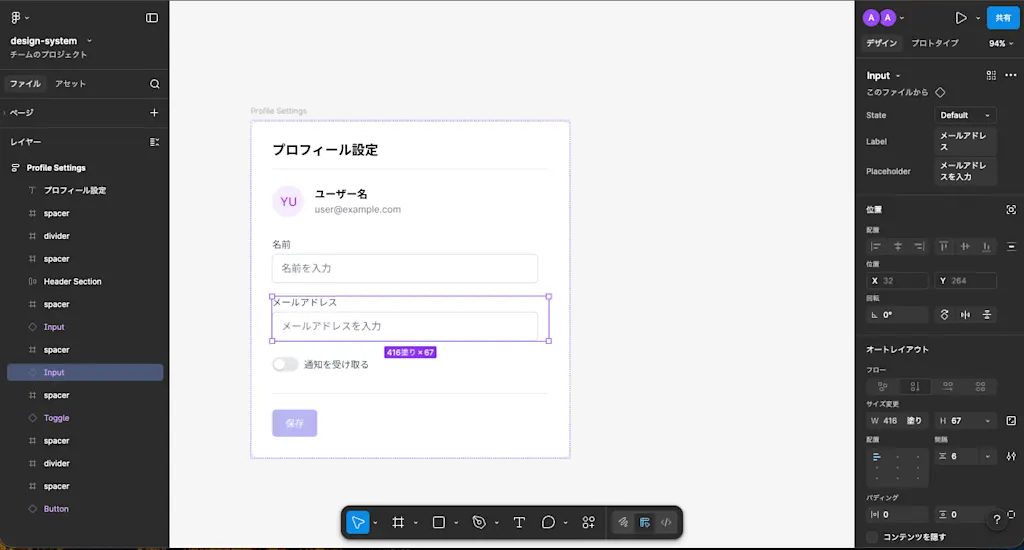Select the vertical auto layout flow option

[x=915, y=387]
